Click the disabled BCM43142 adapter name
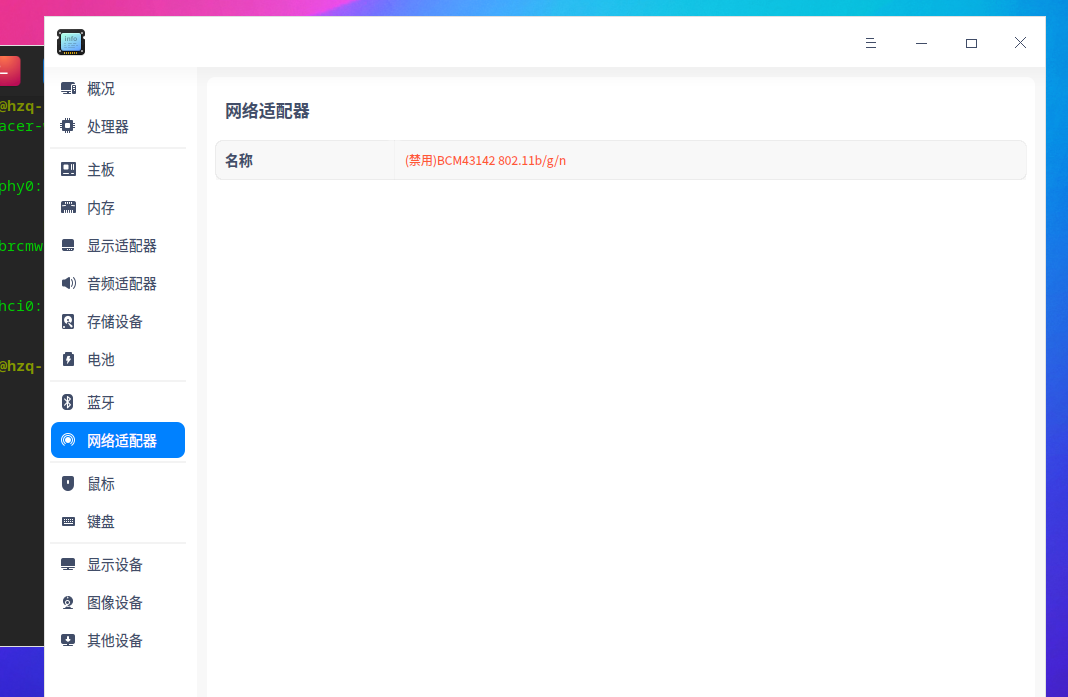The width and height of the screenshot is (1068, 697). [x=484, y=160]
